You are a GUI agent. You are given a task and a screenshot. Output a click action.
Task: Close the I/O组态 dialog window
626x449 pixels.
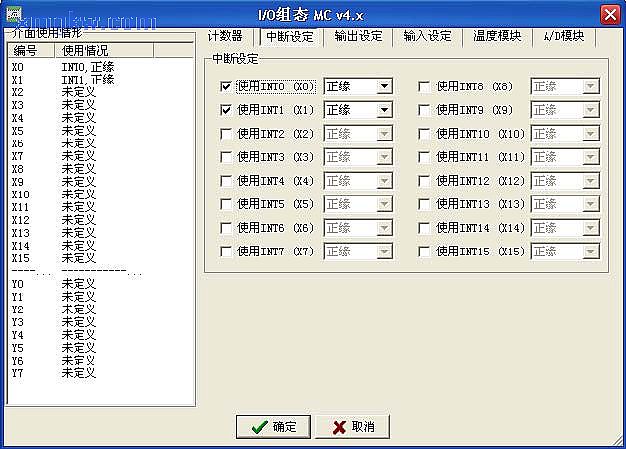(609, 14)
